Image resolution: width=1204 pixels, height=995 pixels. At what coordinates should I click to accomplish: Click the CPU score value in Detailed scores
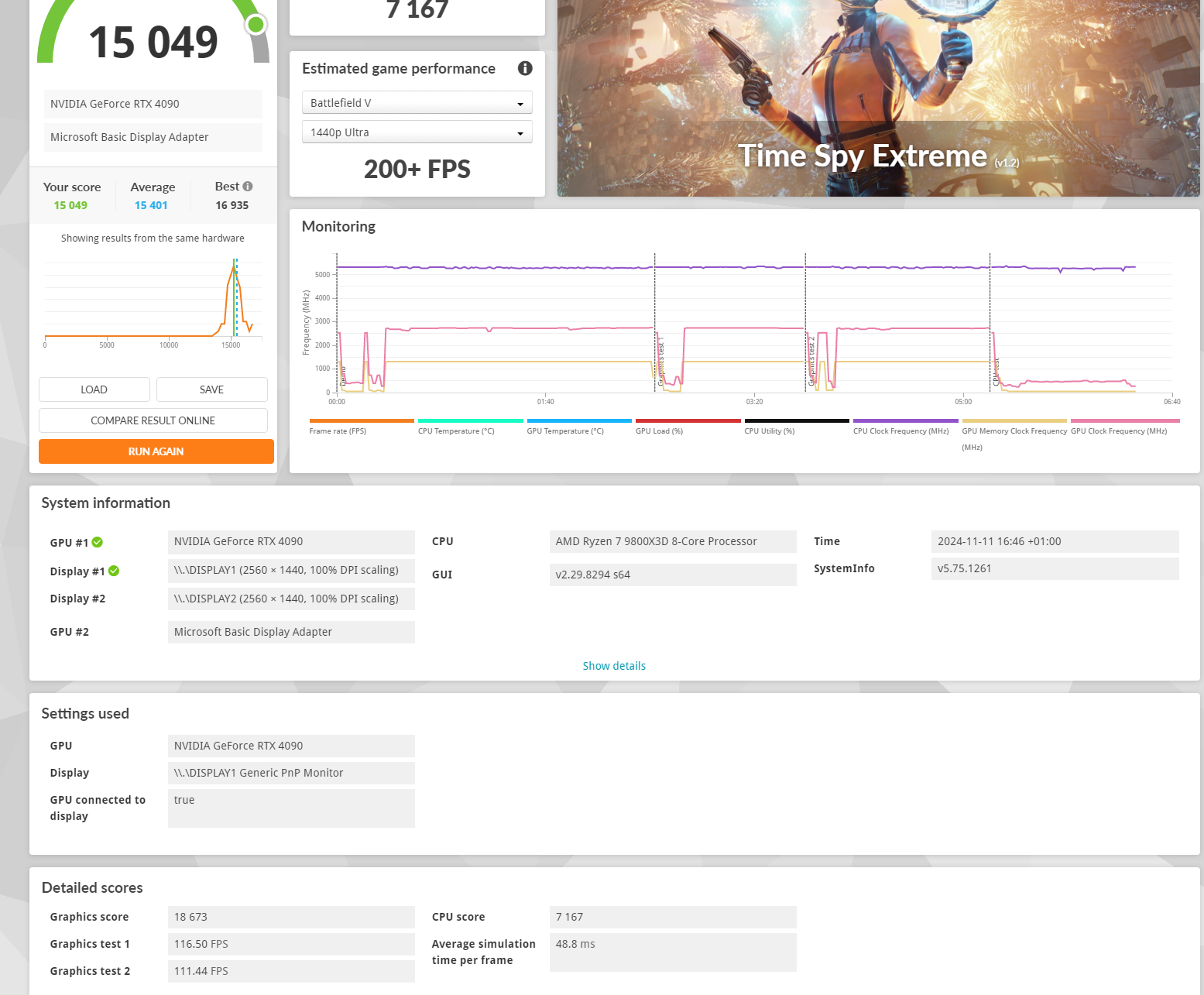[x=673, y=917]
